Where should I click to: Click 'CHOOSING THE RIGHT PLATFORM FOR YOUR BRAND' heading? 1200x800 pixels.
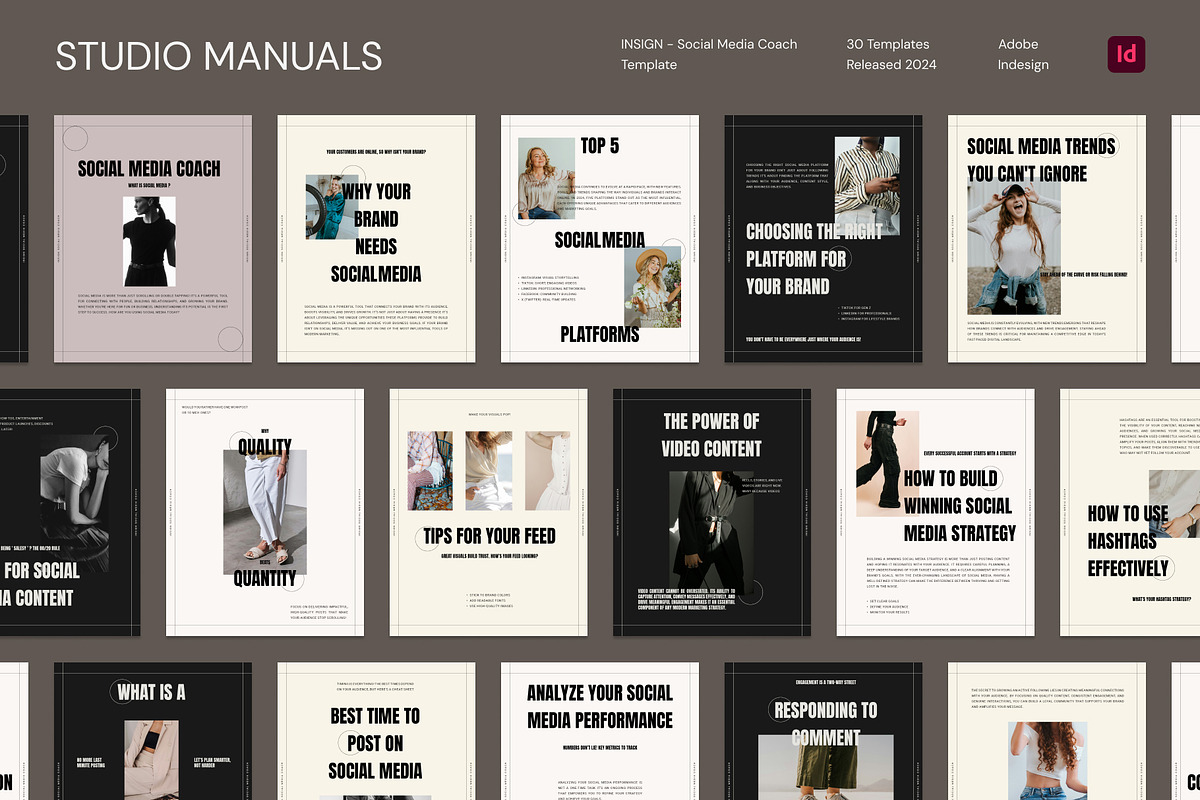(x=814, y=259)
